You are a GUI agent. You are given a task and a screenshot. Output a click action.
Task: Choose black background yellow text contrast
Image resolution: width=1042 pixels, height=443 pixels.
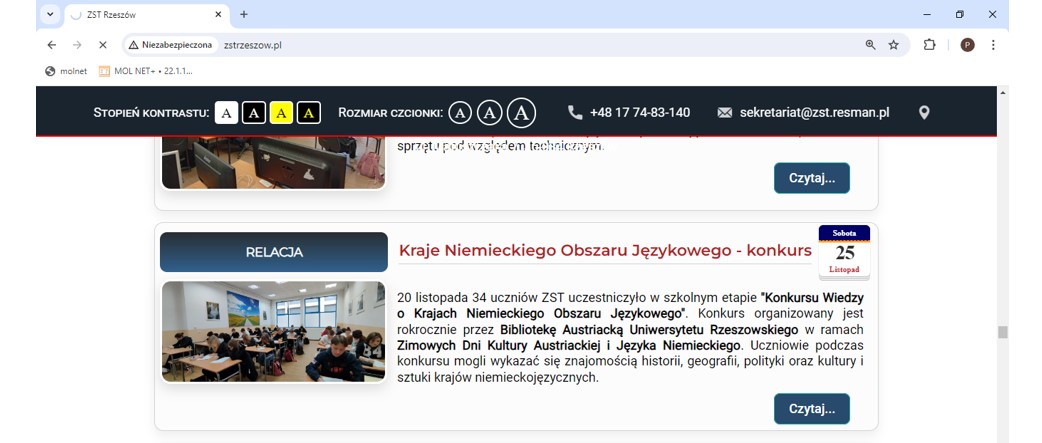point(309,113)
